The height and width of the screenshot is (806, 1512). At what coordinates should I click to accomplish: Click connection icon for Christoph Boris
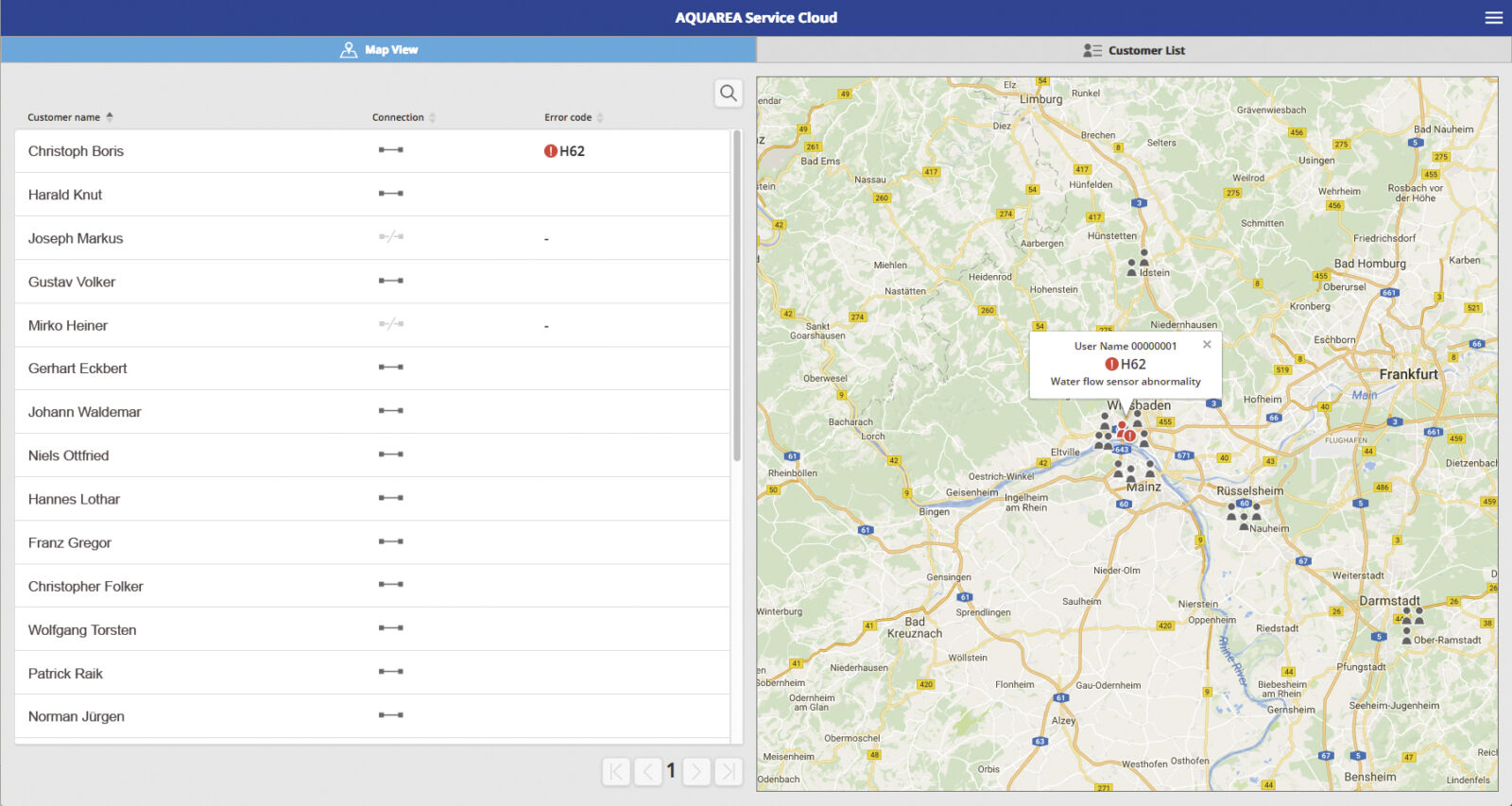(391, 150)
